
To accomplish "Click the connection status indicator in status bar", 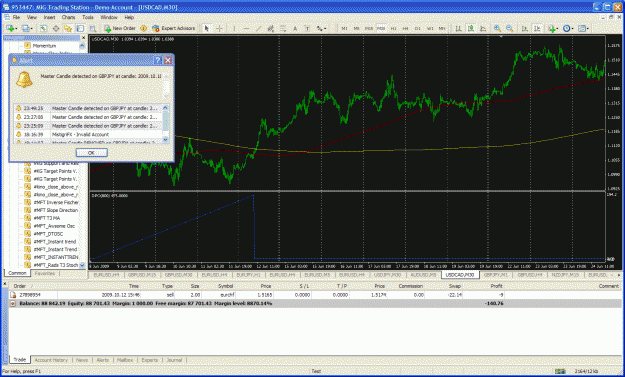I will 560,371.
